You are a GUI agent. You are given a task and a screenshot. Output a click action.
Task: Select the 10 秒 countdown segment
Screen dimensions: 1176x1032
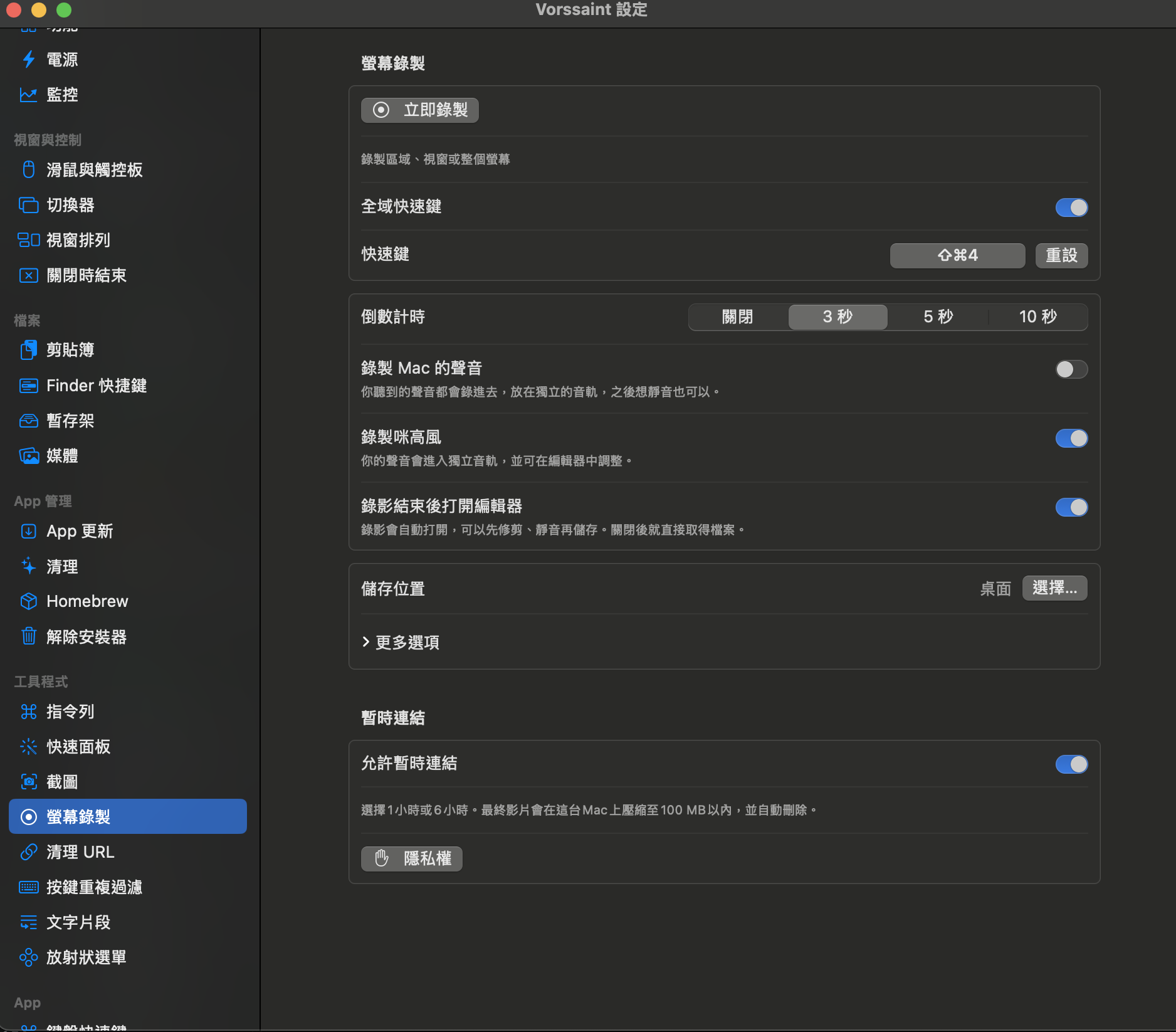point(1038,317)
